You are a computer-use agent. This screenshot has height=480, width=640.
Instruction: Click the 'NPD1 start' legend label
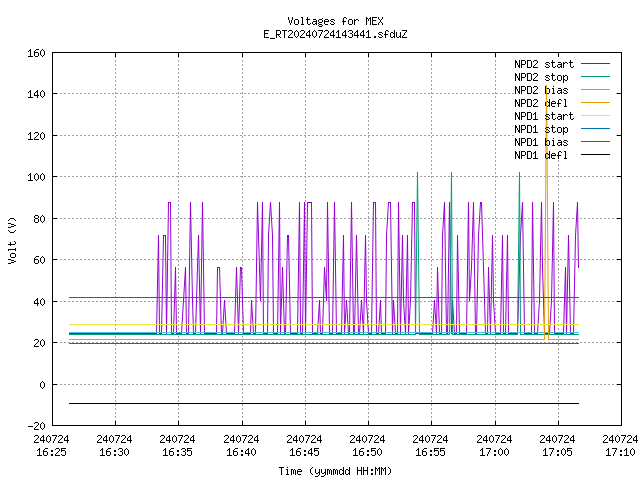(544, 116)
